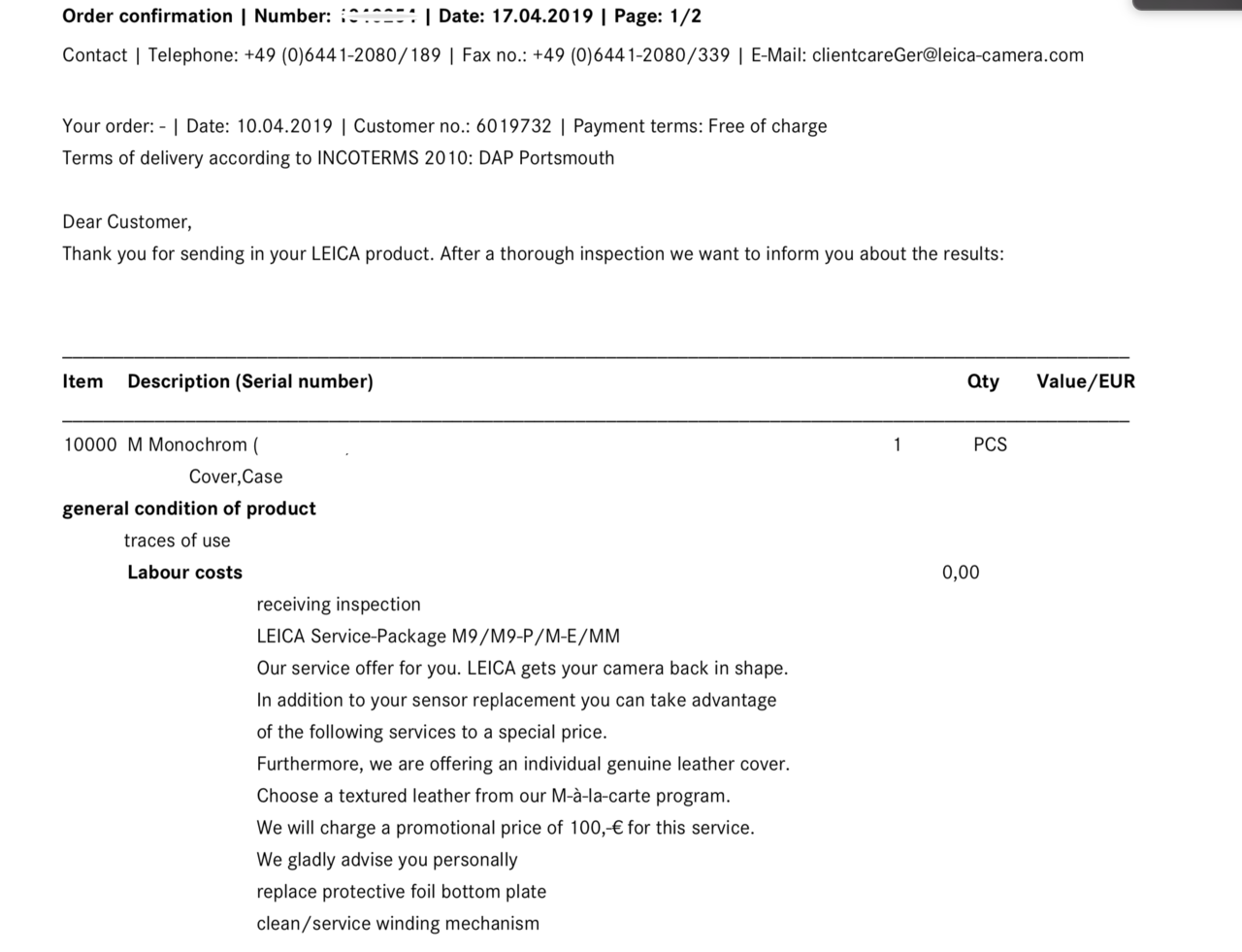
Task: Click the 'M Monochrom' item description
Action: pyautogui.click(x=187, y=445)
